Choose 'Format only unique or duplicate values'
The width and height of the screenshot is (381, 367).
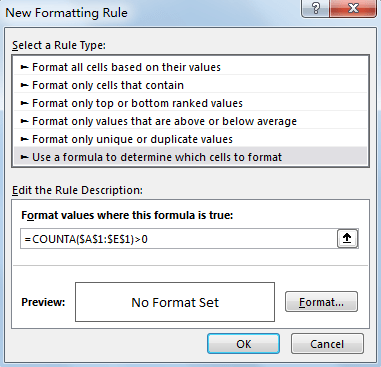pos(190,139)
